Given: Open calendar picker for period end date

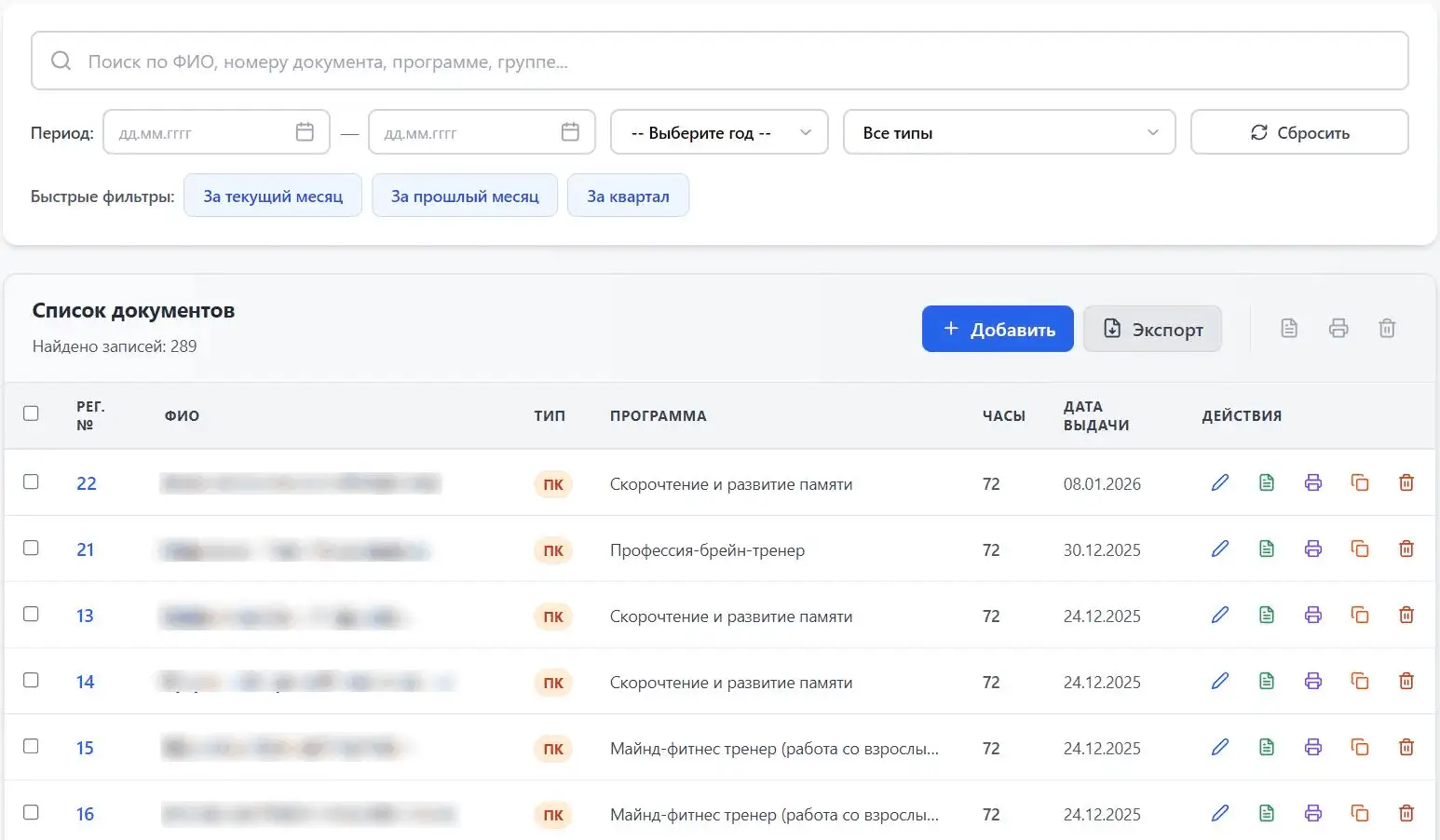Looking at the screenshot, I should tap(571, 132).
